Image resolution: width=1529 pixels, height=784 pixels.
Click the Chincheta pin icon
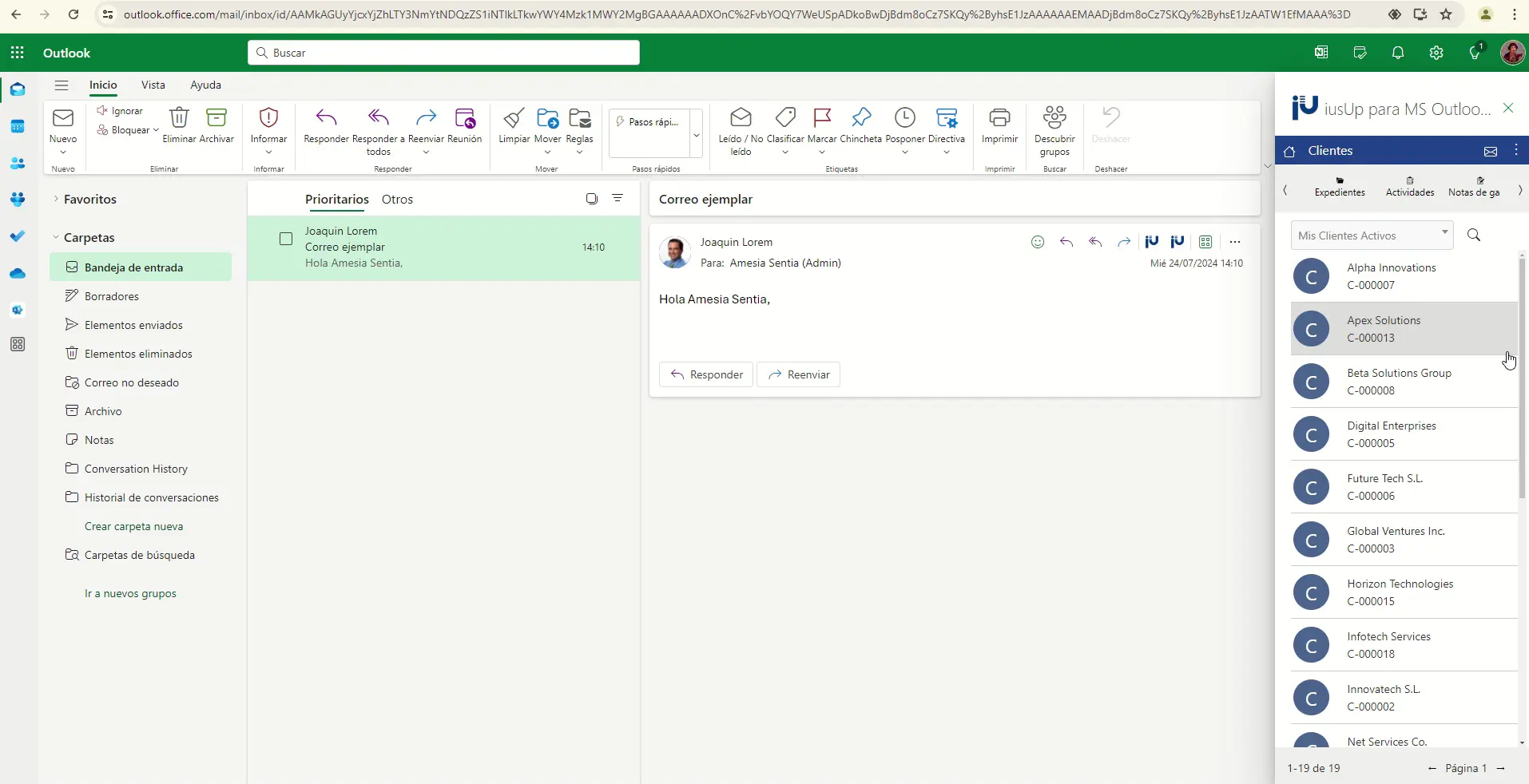click(860, 119)
